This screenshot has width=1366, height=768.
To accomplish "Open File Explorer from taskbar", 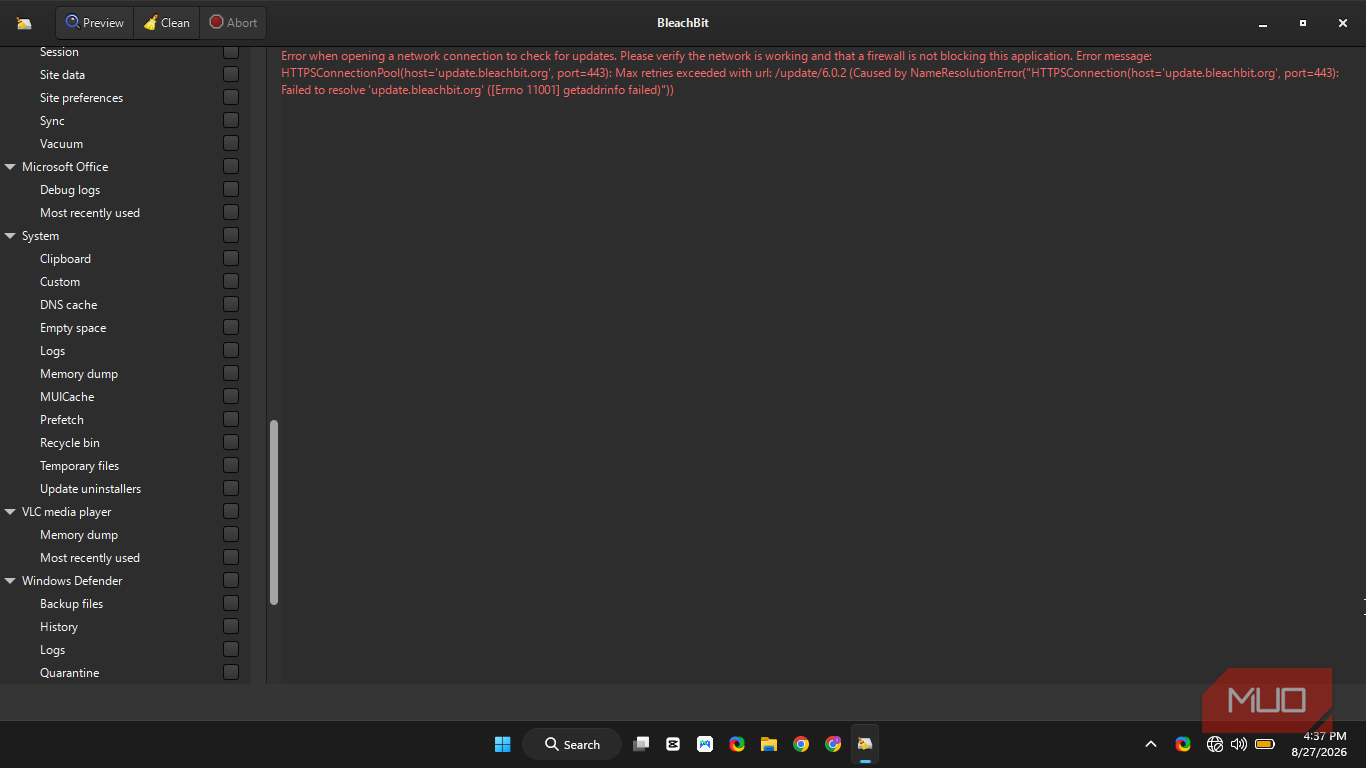I will (769, 744).
